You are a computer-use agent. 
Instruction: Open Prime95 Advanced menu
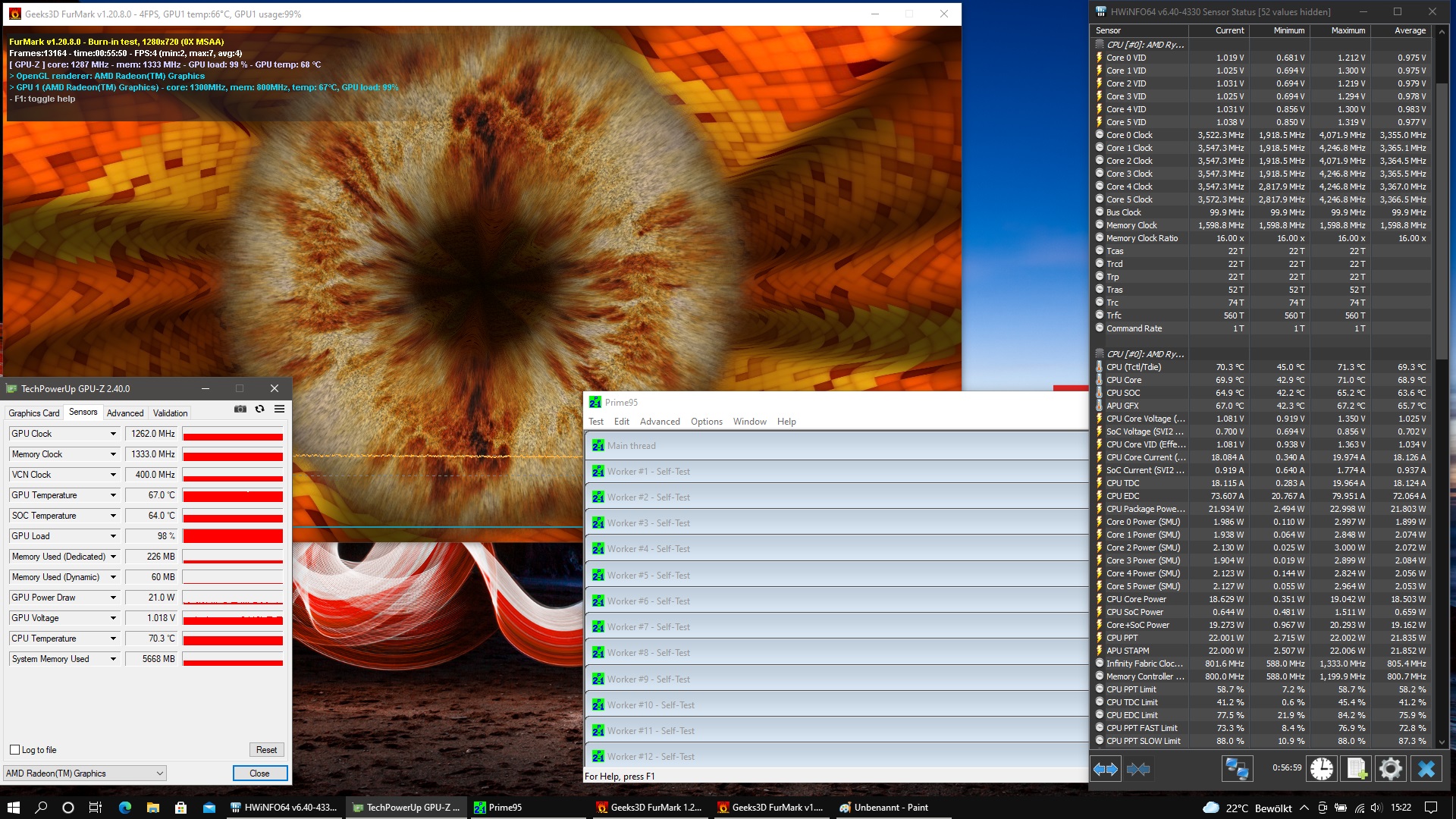tap(660, 422)
